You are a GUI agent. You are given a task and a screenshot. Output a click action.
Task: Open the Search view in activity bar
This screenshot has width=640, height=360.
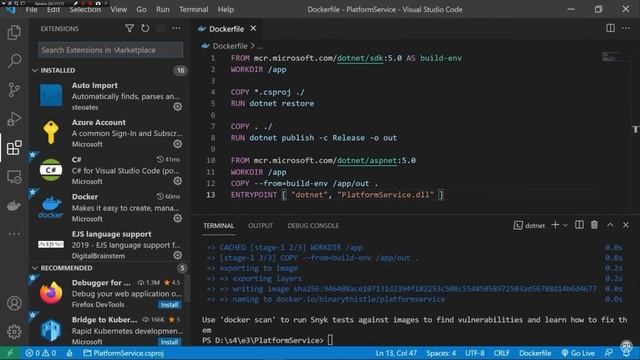pyautogui.click(x=14, y=61)
